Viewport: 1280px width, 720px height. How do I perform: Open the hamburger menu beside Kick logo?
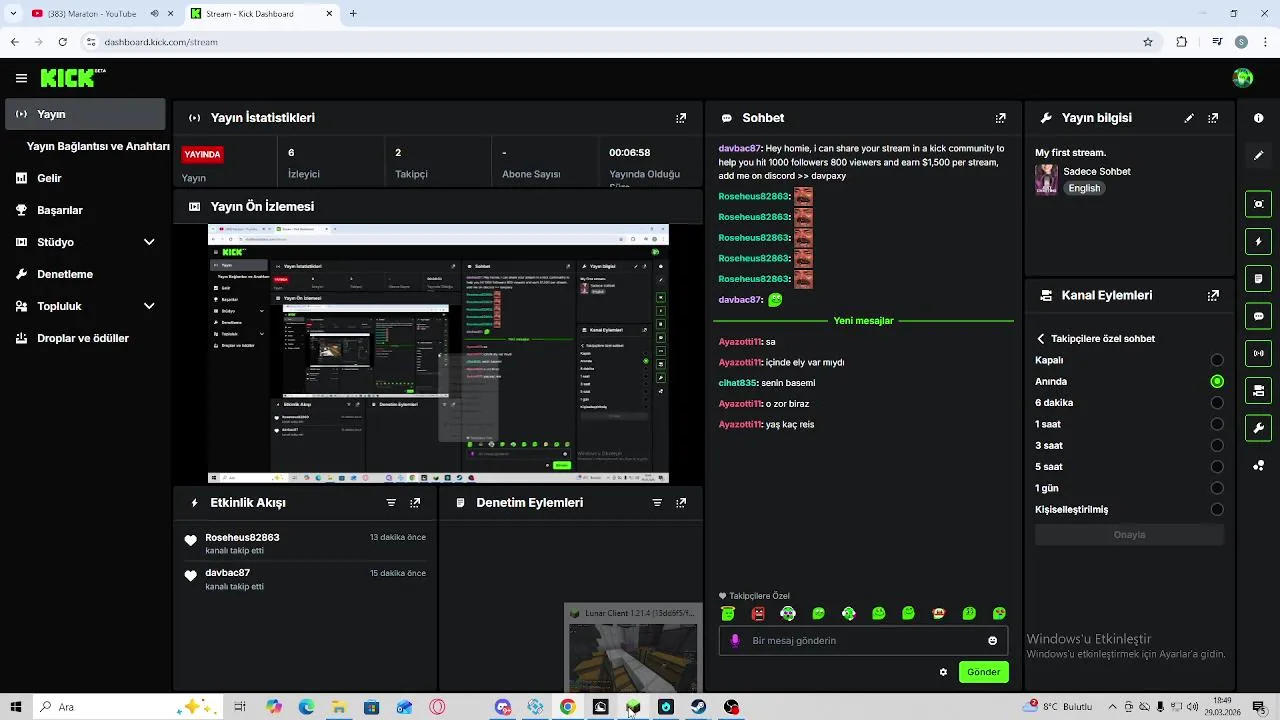[21, 78]
